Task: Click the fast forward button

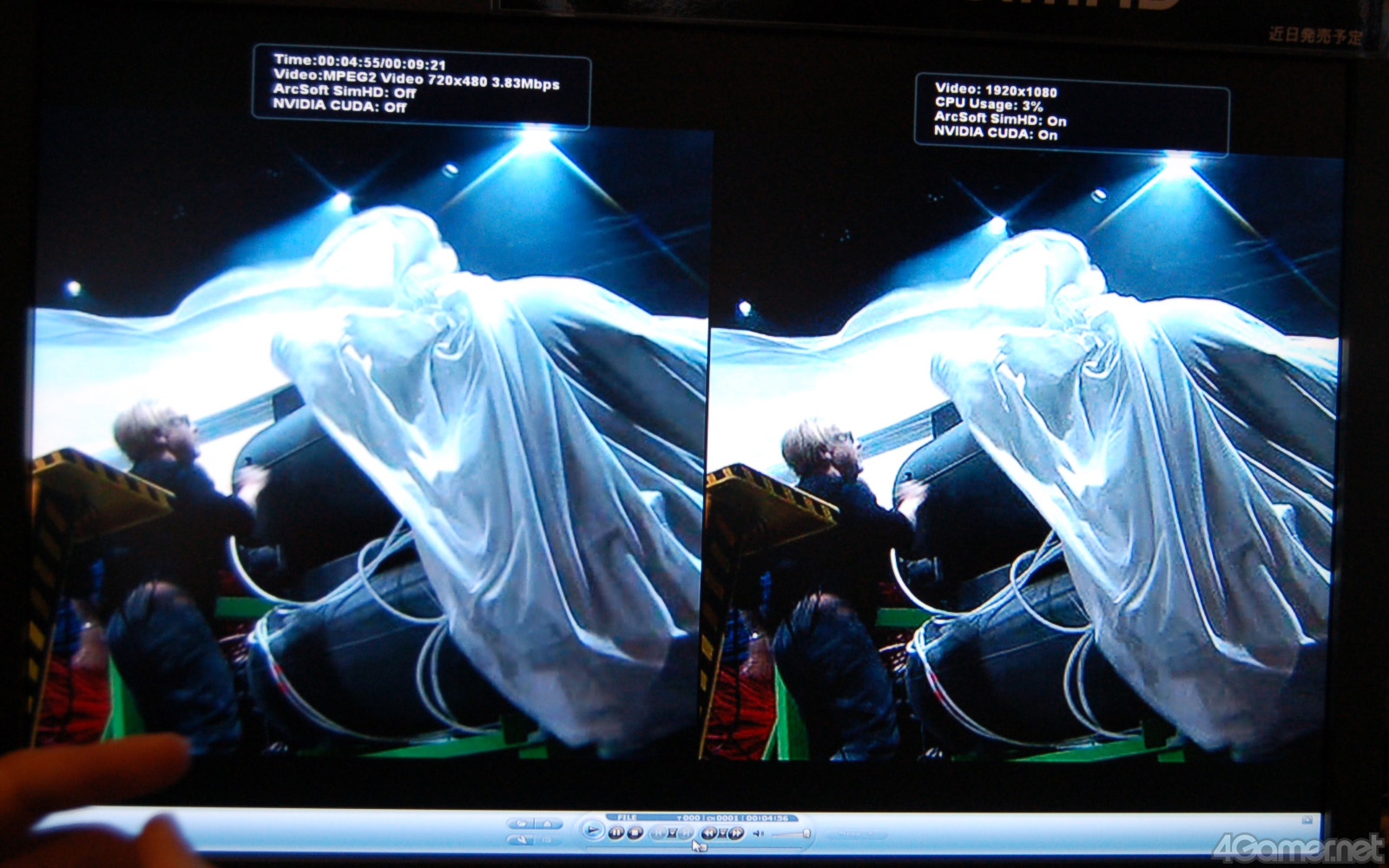Action: tap(734, 833)
